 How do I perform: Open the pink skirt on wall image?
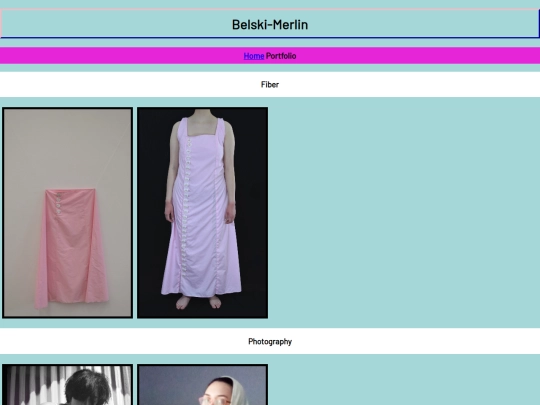[68, 213]
